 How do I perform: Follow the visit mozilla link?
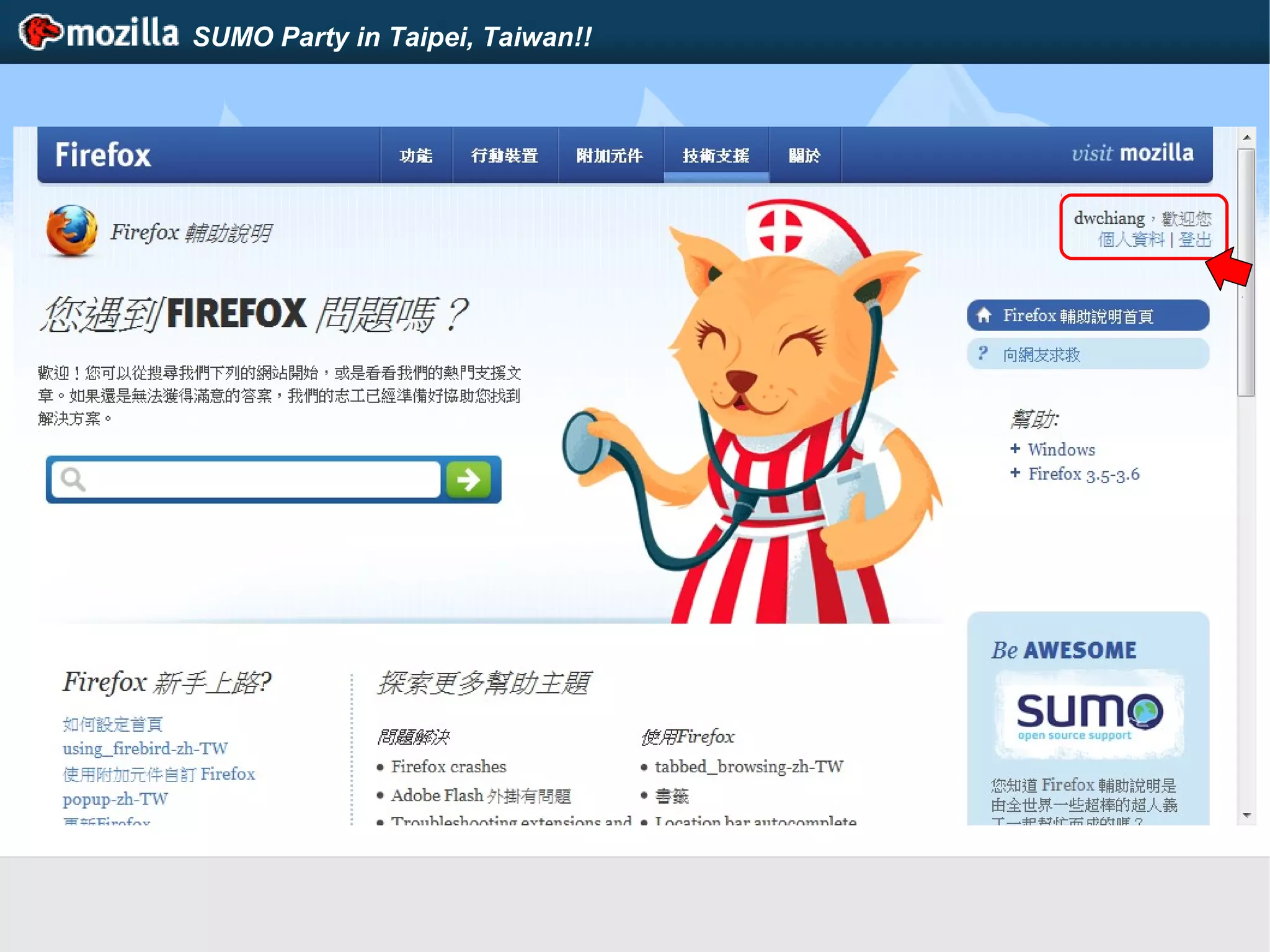point(1132,153)
